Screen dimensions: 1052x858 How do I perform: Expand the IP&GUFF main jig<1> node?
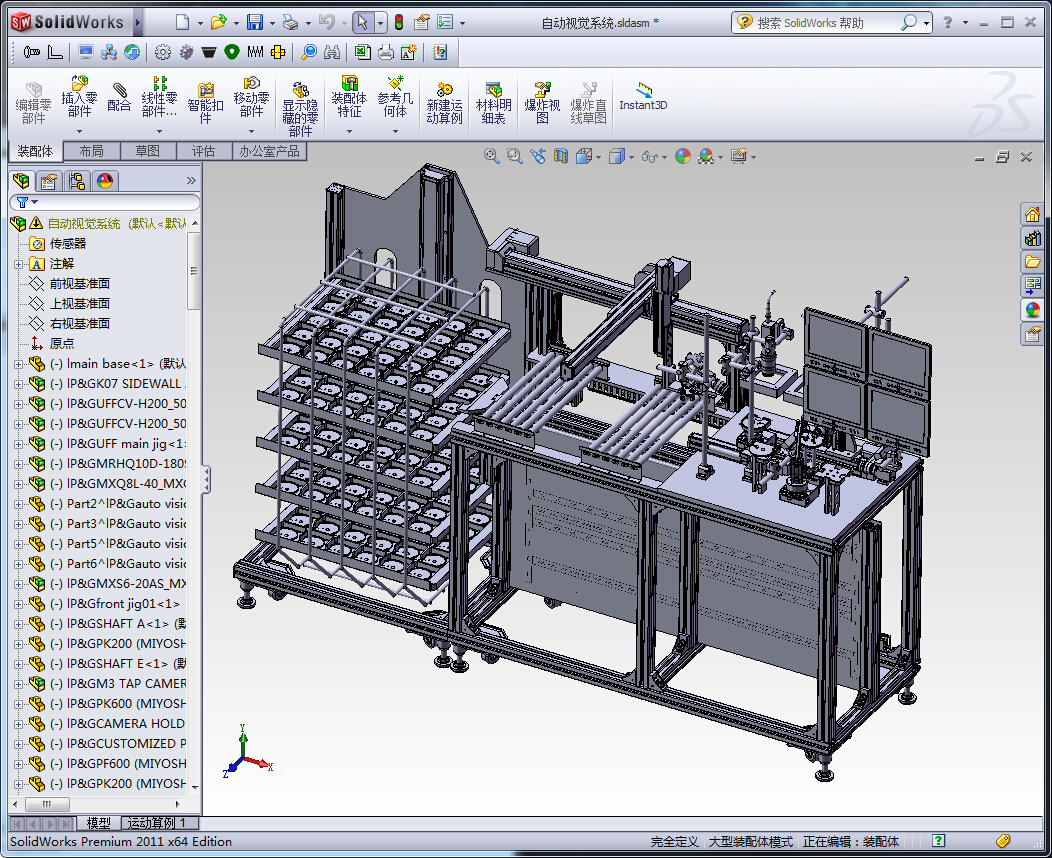[18, 444]
